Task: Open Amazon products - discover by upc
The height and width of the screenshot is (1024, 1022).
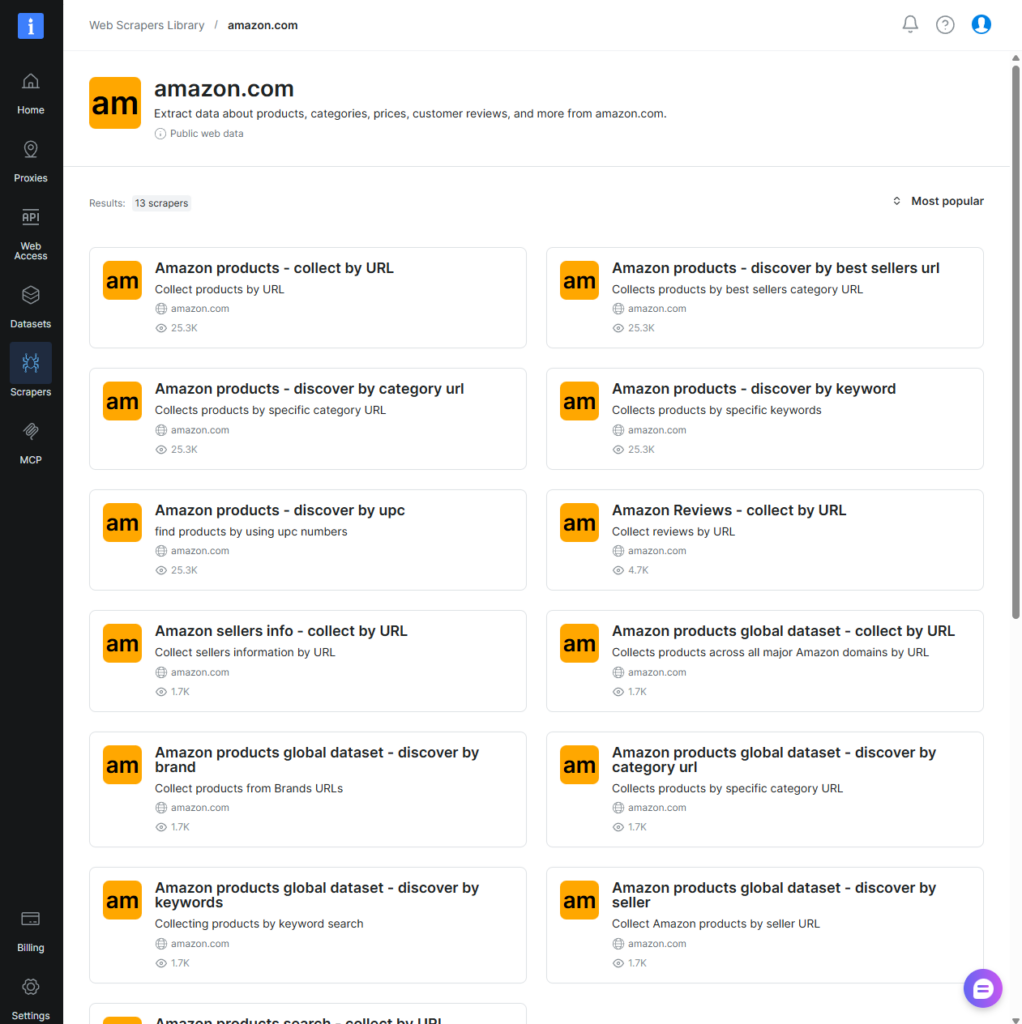Action: point(279,511)
